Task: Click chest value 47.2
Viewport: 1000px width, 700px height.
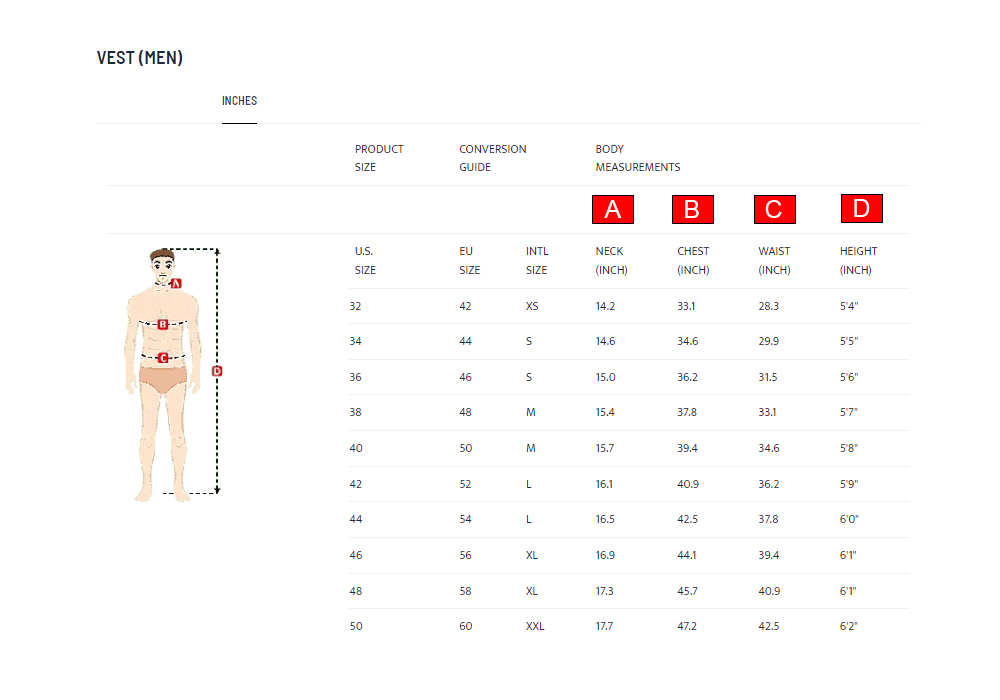Action: pos(687,626)
